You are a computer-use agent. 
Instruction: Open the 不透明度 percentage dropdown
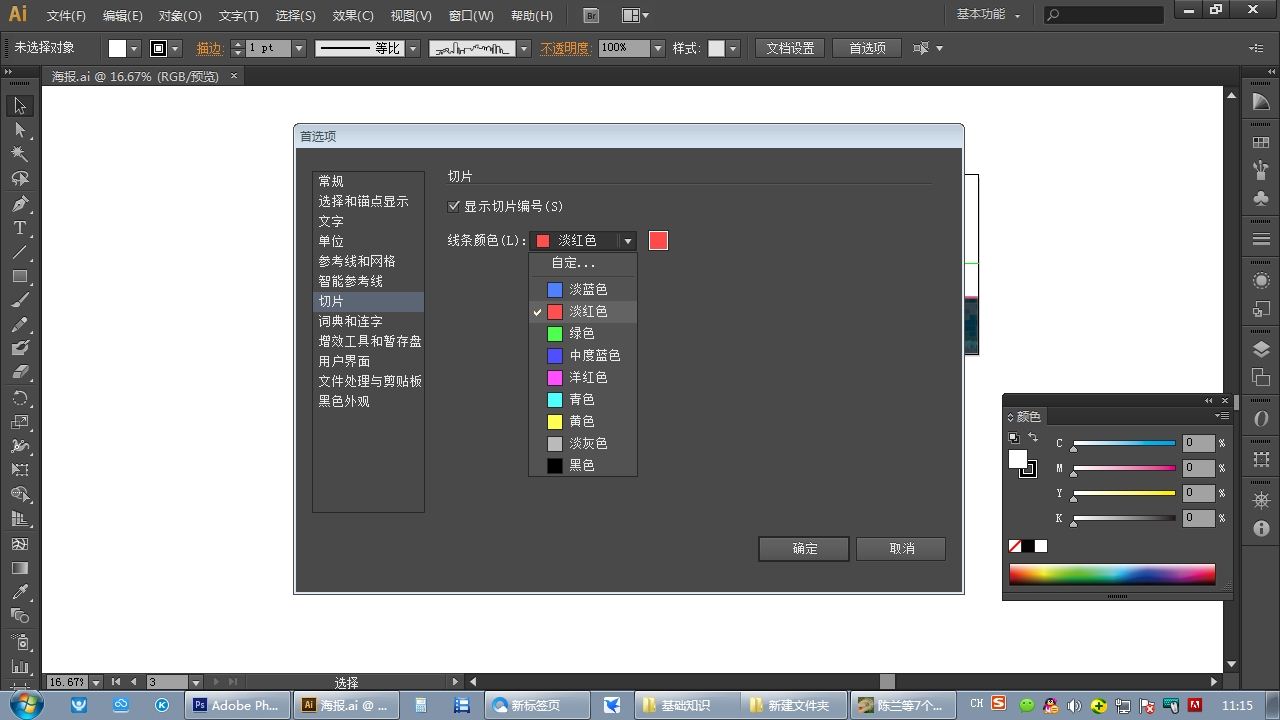[x=658, y=48]
